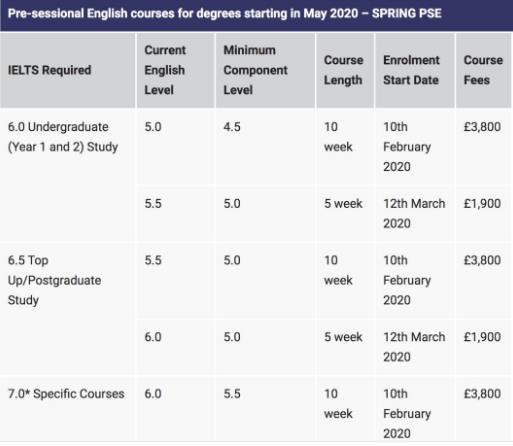Select the 4.5 minimum component level cell
Viewport: 513px width, 446px height.
[x=232, y=127]
